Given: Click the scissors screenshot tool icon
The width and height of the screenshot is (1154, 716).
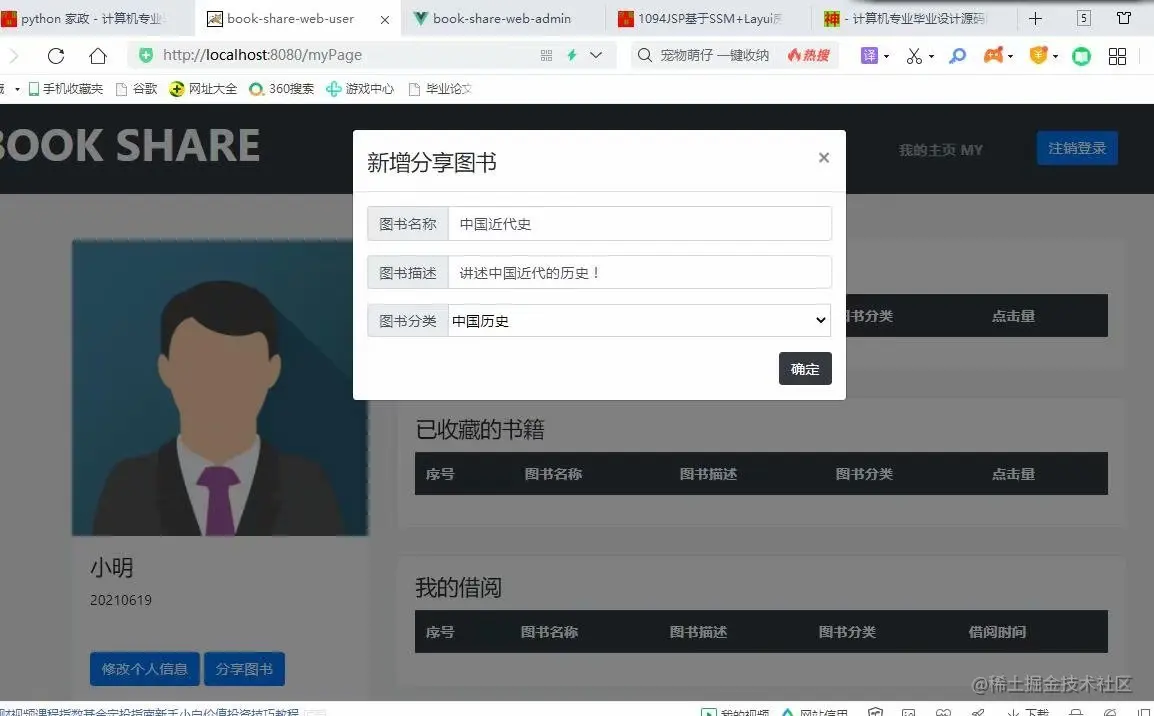Looking at the screenshot, I should coord(914,56).
